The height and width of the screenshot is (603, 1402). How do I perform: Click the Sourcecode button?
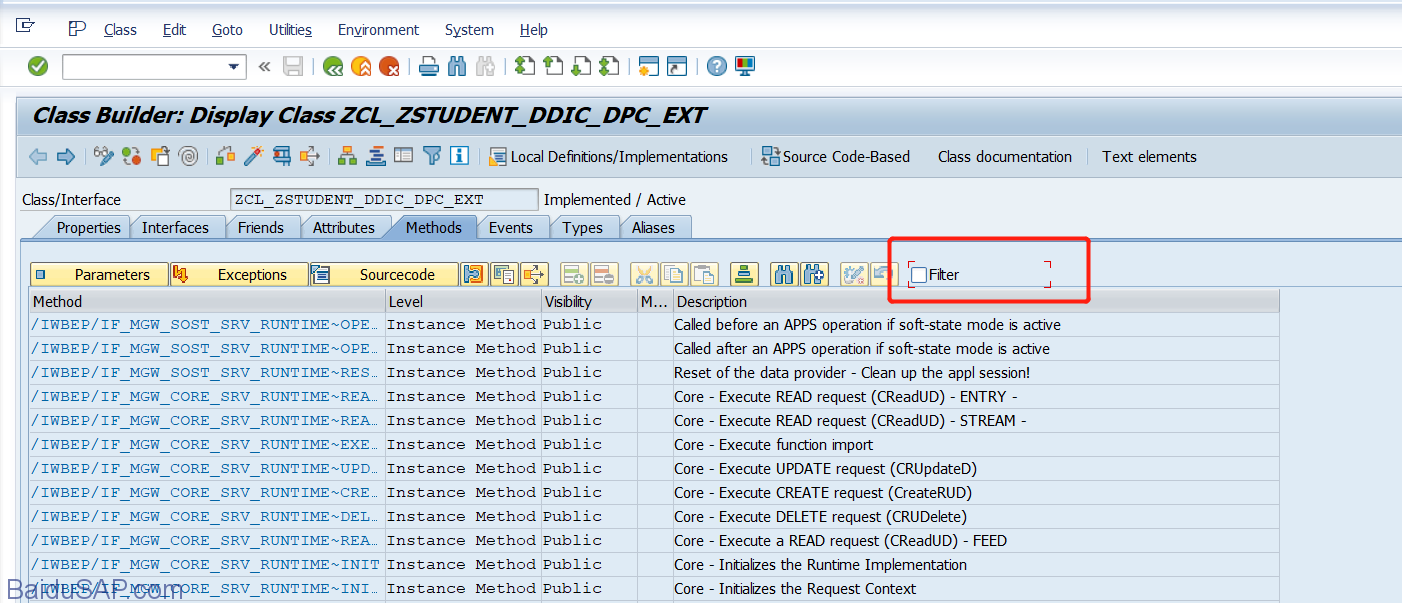pos(384,275)
